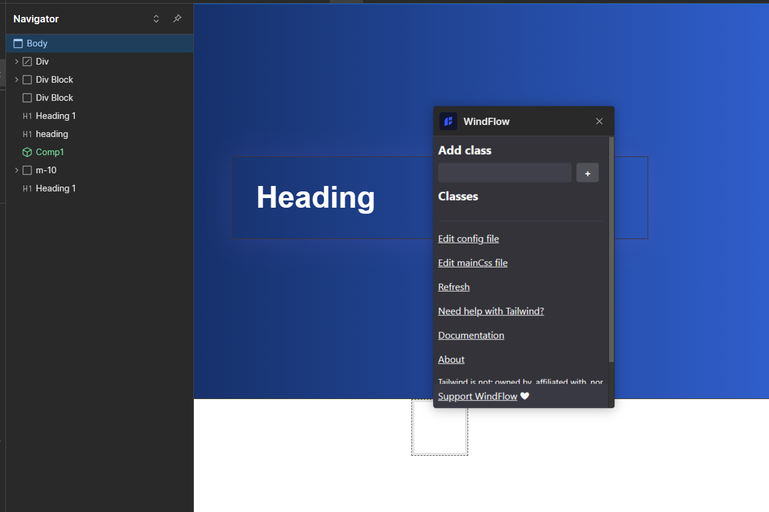Select the m-10 row in Navigator

coord(100,170)
